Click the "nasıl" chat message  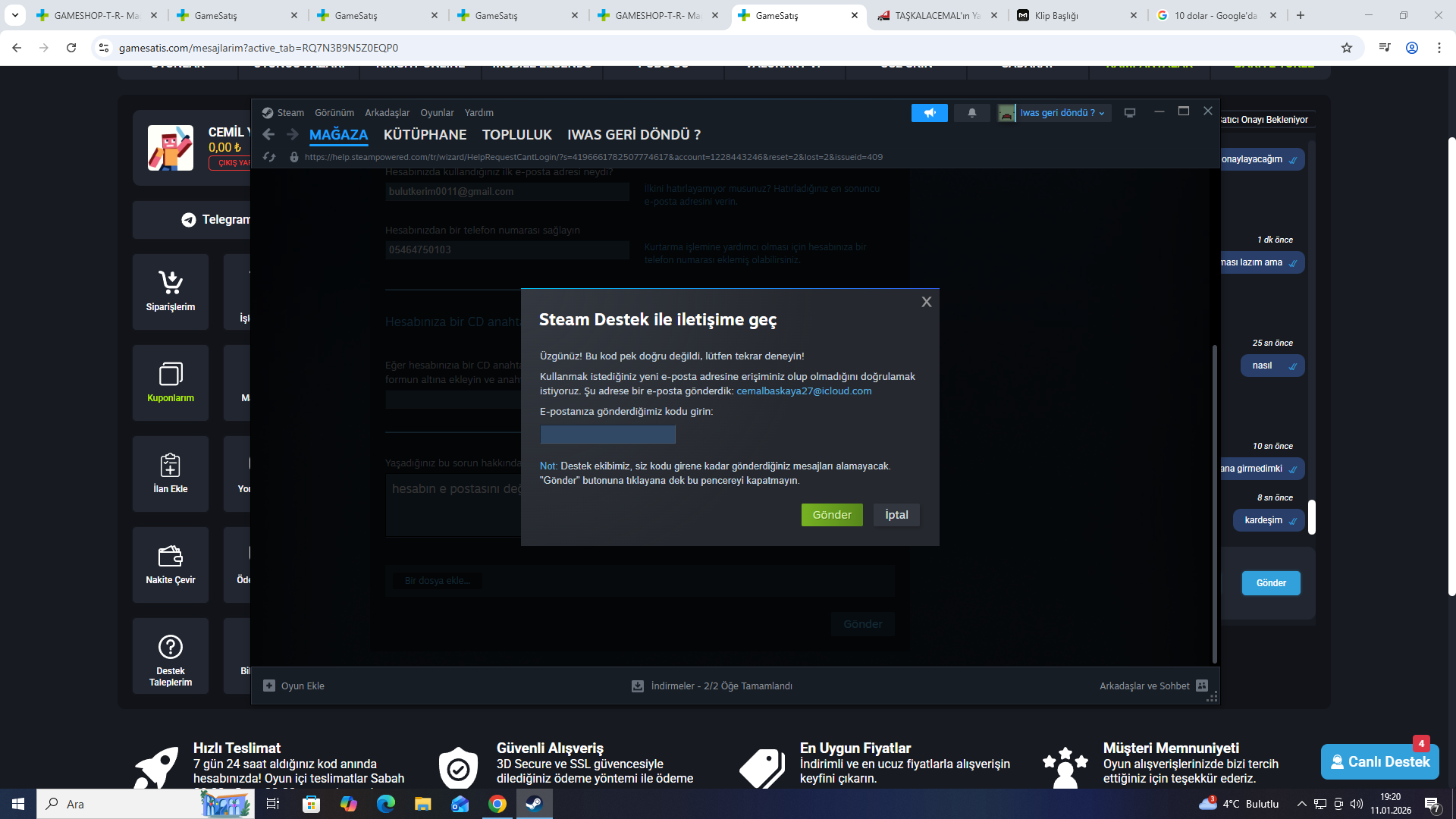1272,366
